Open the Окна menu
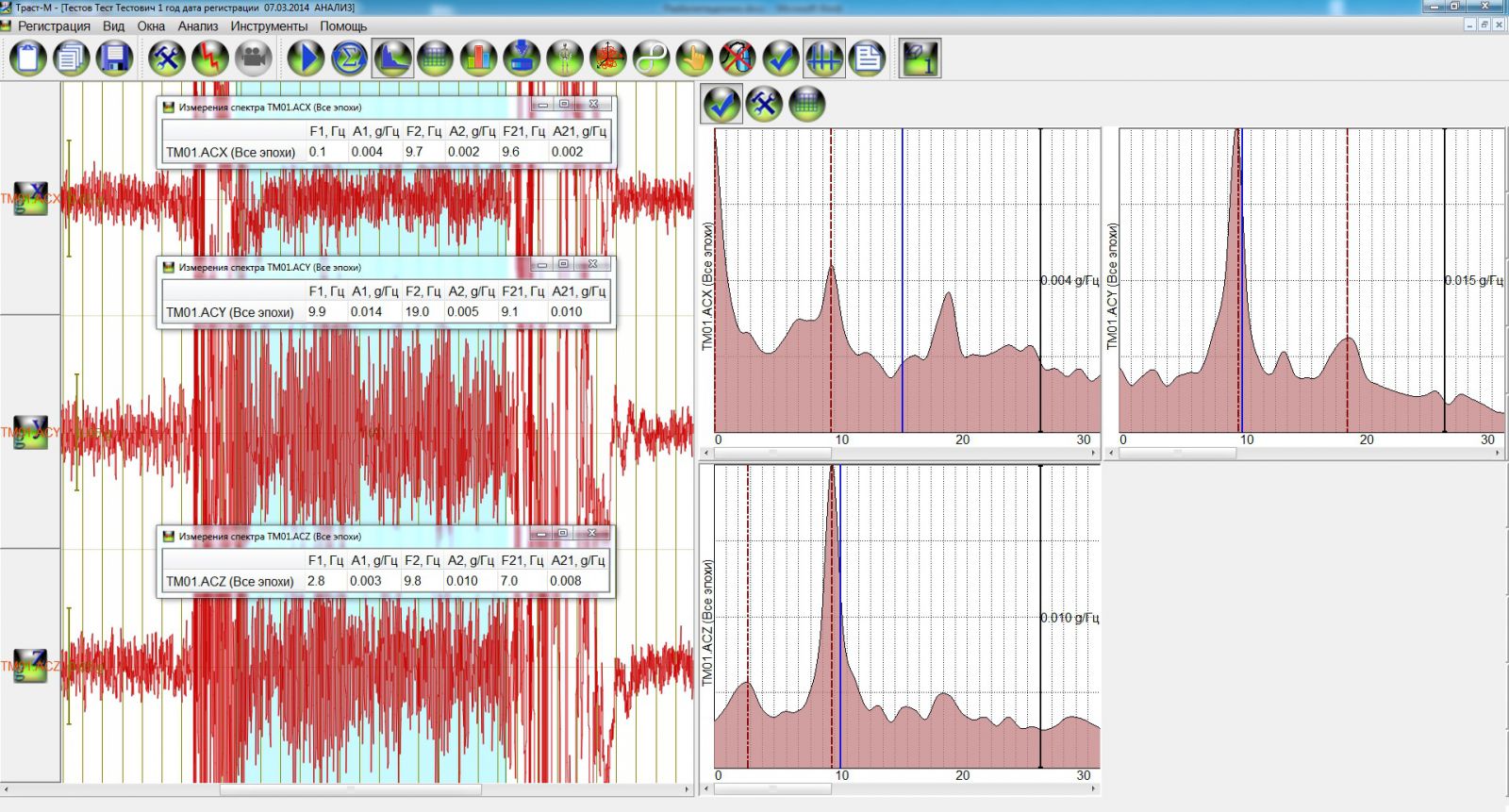Screen dimensions: 1509x812 point(151,26)
